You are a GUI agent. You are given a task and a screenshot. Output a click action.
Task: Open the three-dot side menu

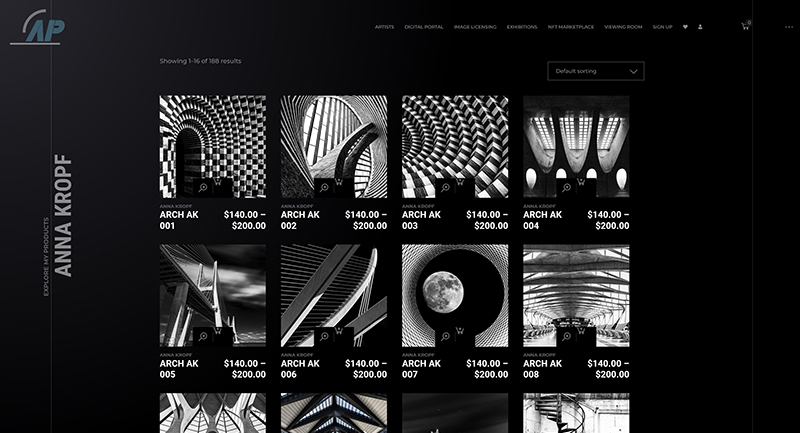coord(789,27)
